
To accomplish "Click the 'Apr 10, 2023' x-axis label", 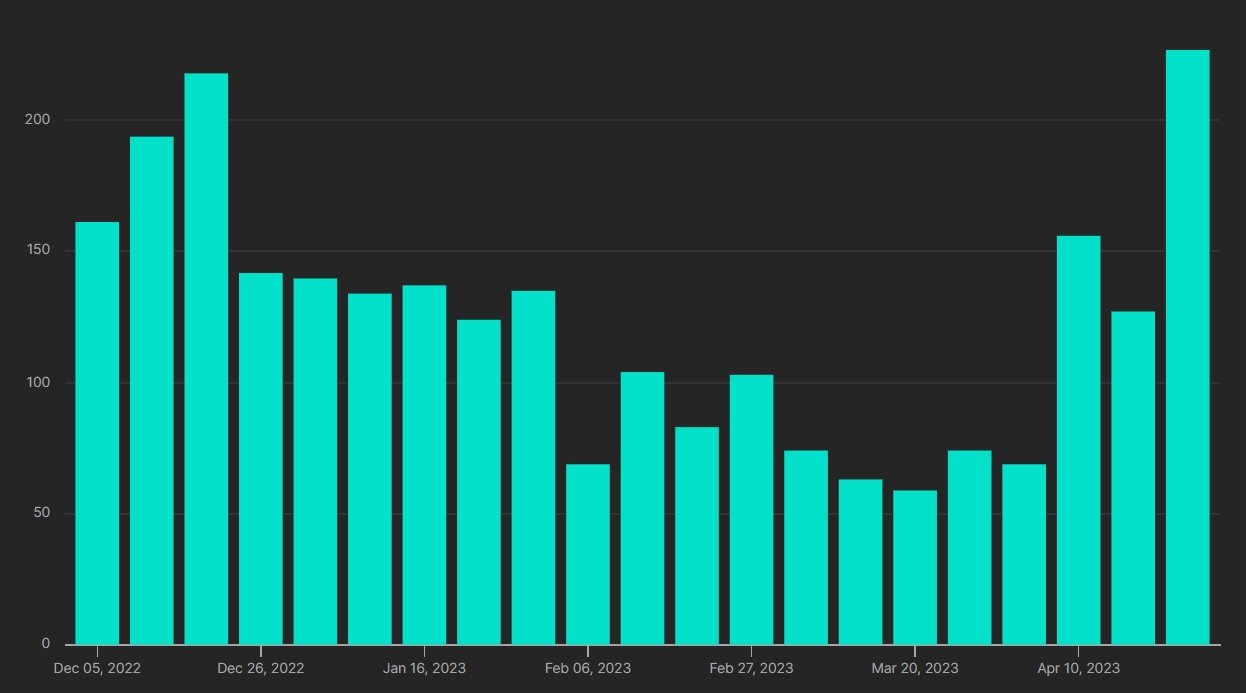I will 1078,668.
